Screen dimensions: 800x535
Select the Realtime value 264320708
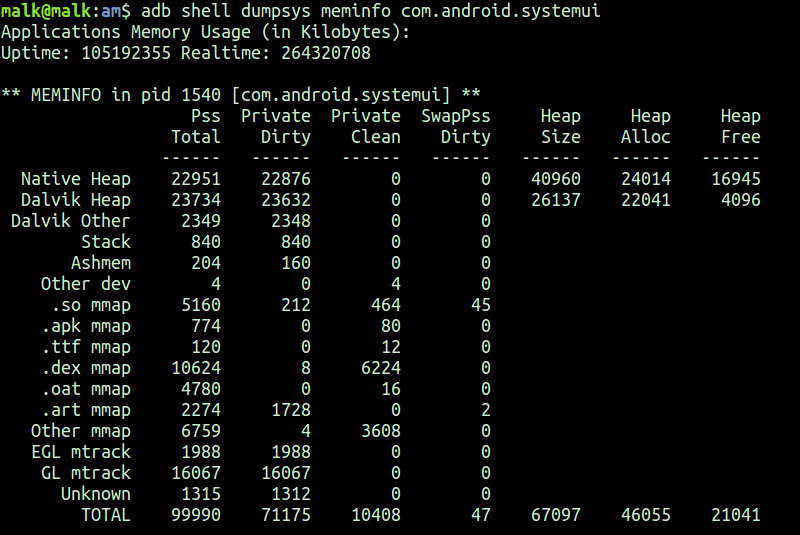point(326,53)
